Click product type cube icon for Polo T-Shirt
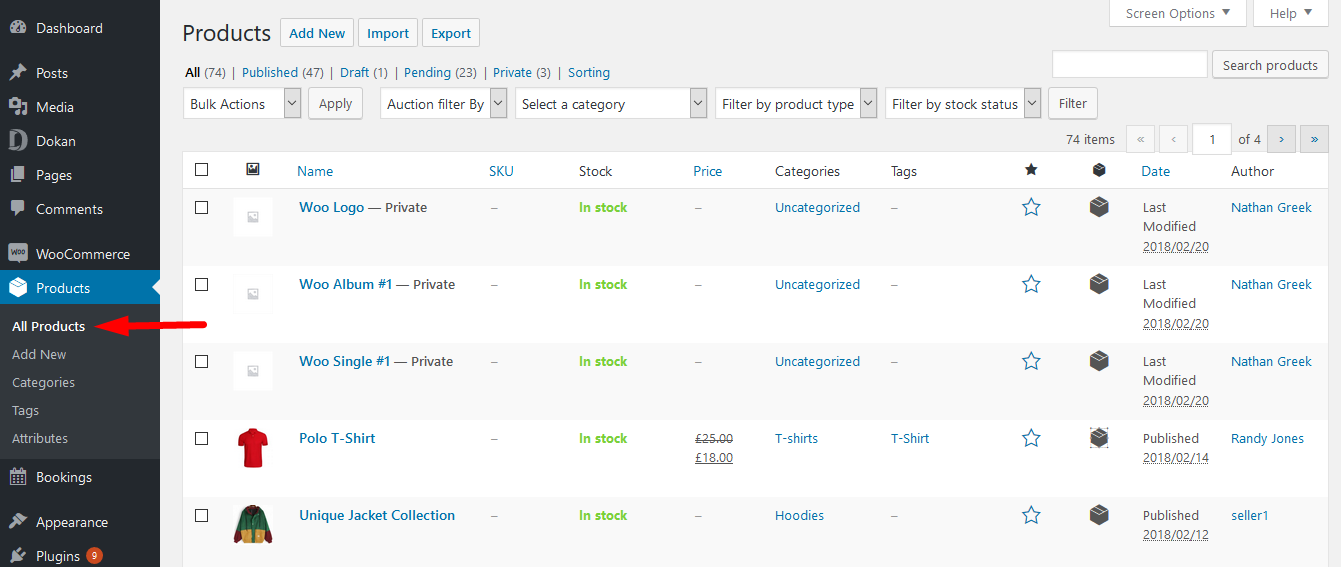This screenshot has height=567, width=1341. click(x=1099, y=438)
